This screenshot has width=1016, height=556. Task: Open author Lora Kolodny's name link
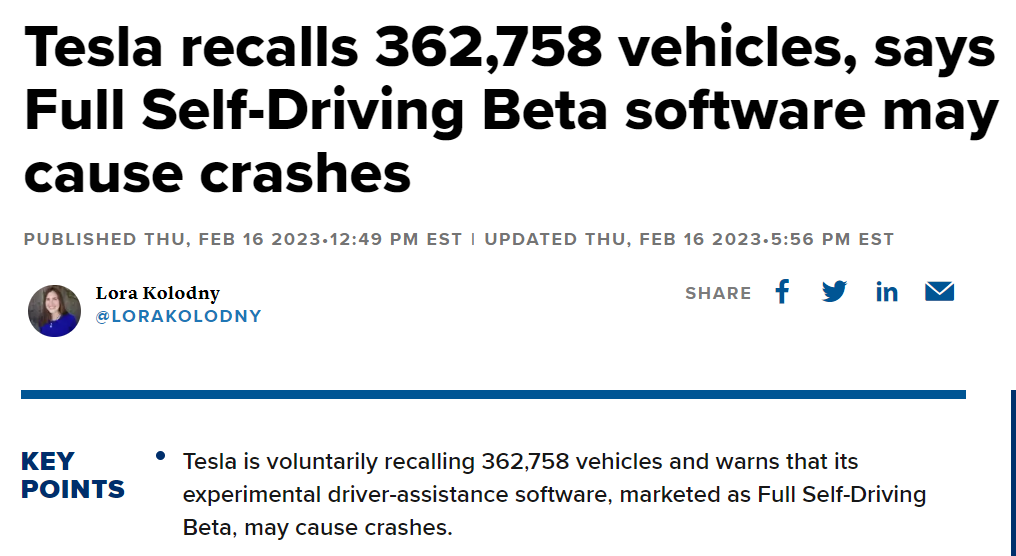157,293
